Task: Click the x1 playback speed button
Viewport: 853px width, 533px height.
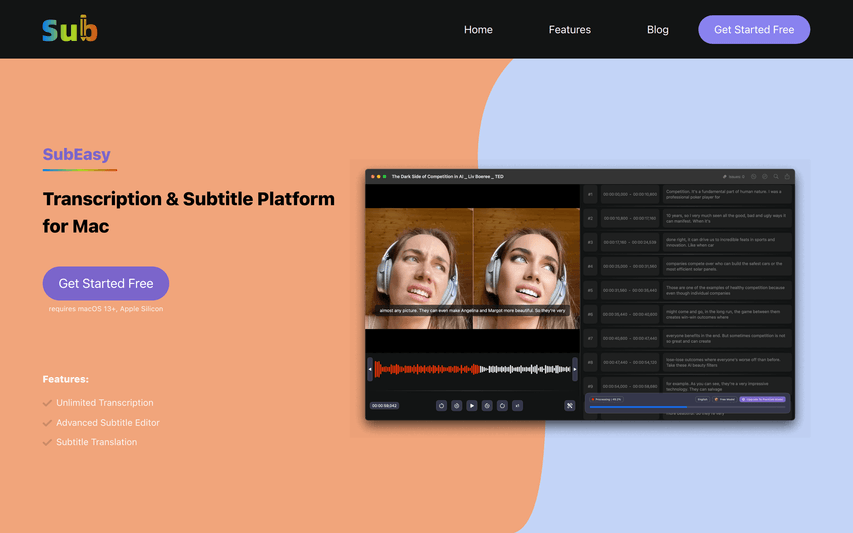Action: coord(517,406)
